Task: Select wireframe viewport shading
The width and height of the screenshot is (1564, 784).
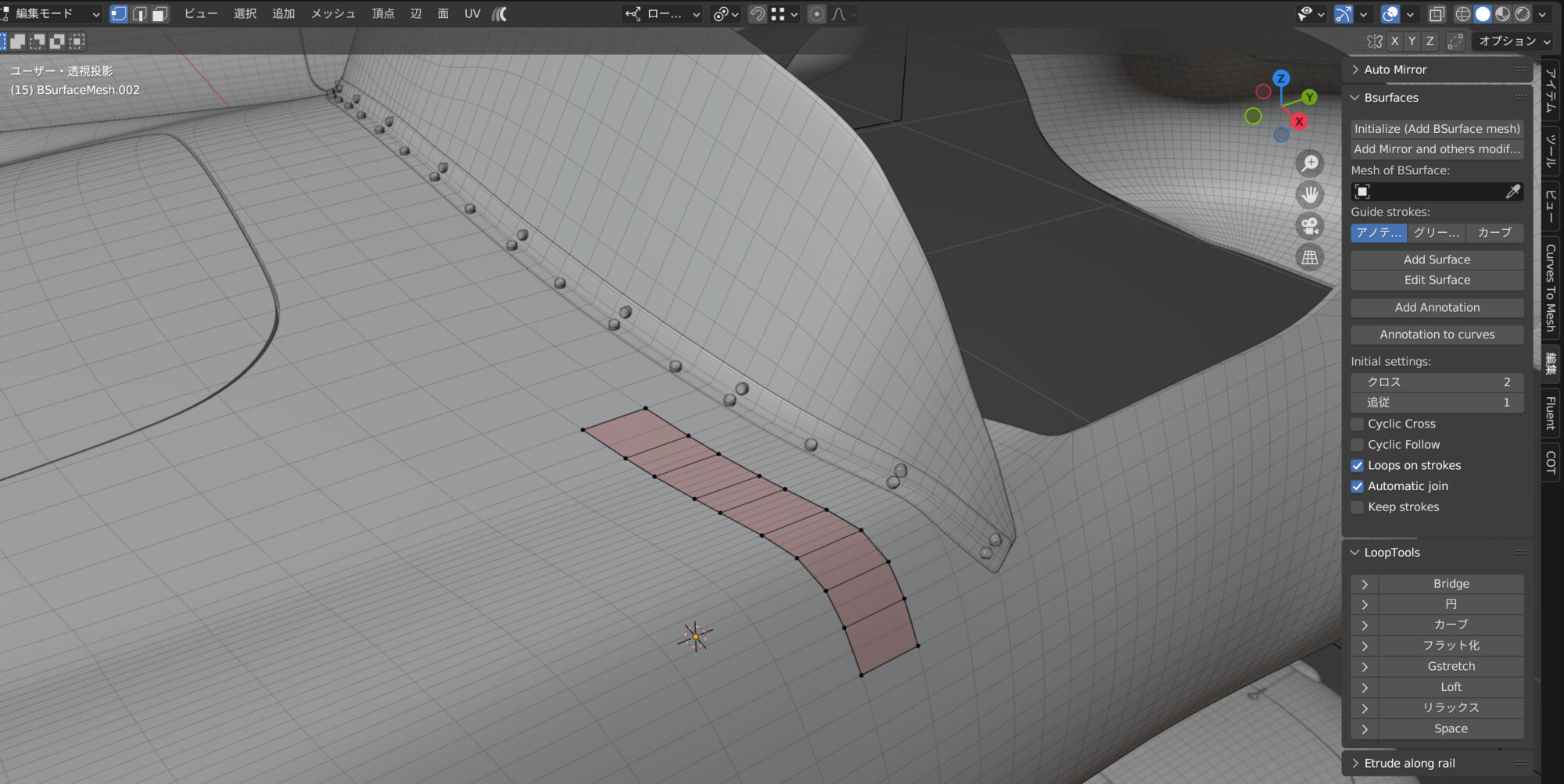Action: 1462,14
